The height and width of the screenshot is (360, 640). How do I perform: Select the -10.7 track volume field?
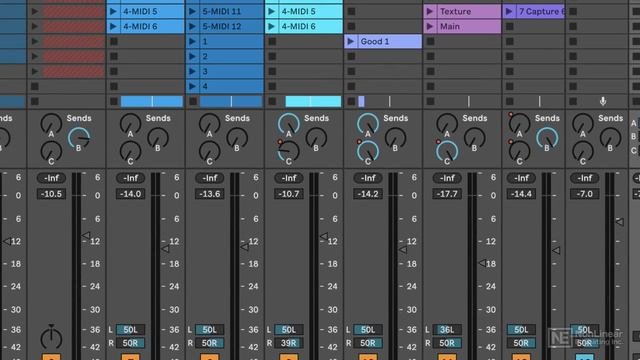(x=289, y=194)
